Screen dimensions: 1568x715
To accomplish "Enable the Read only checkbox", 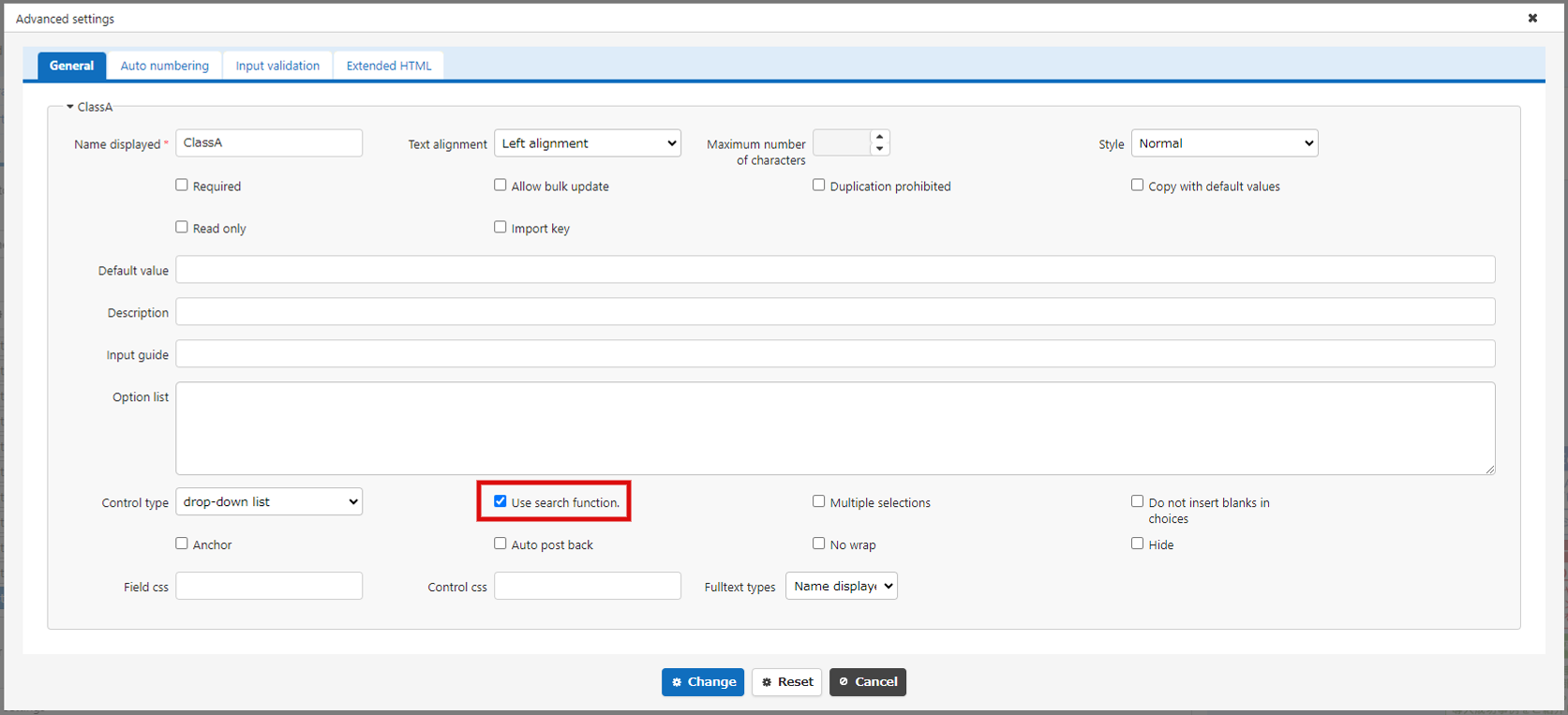I will tap(182, 228).
